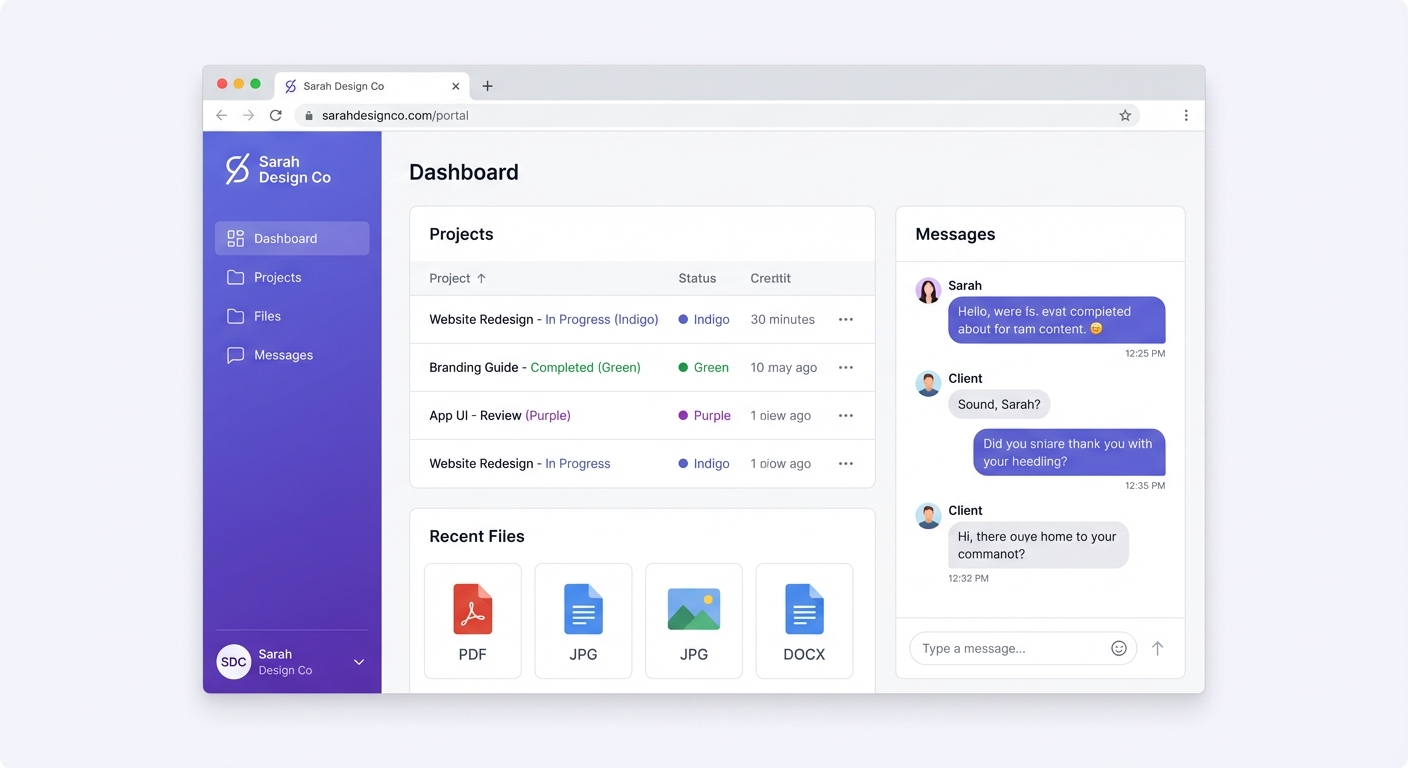
Task: Bookmark the page with the star icon
Action: point(1125,115)
